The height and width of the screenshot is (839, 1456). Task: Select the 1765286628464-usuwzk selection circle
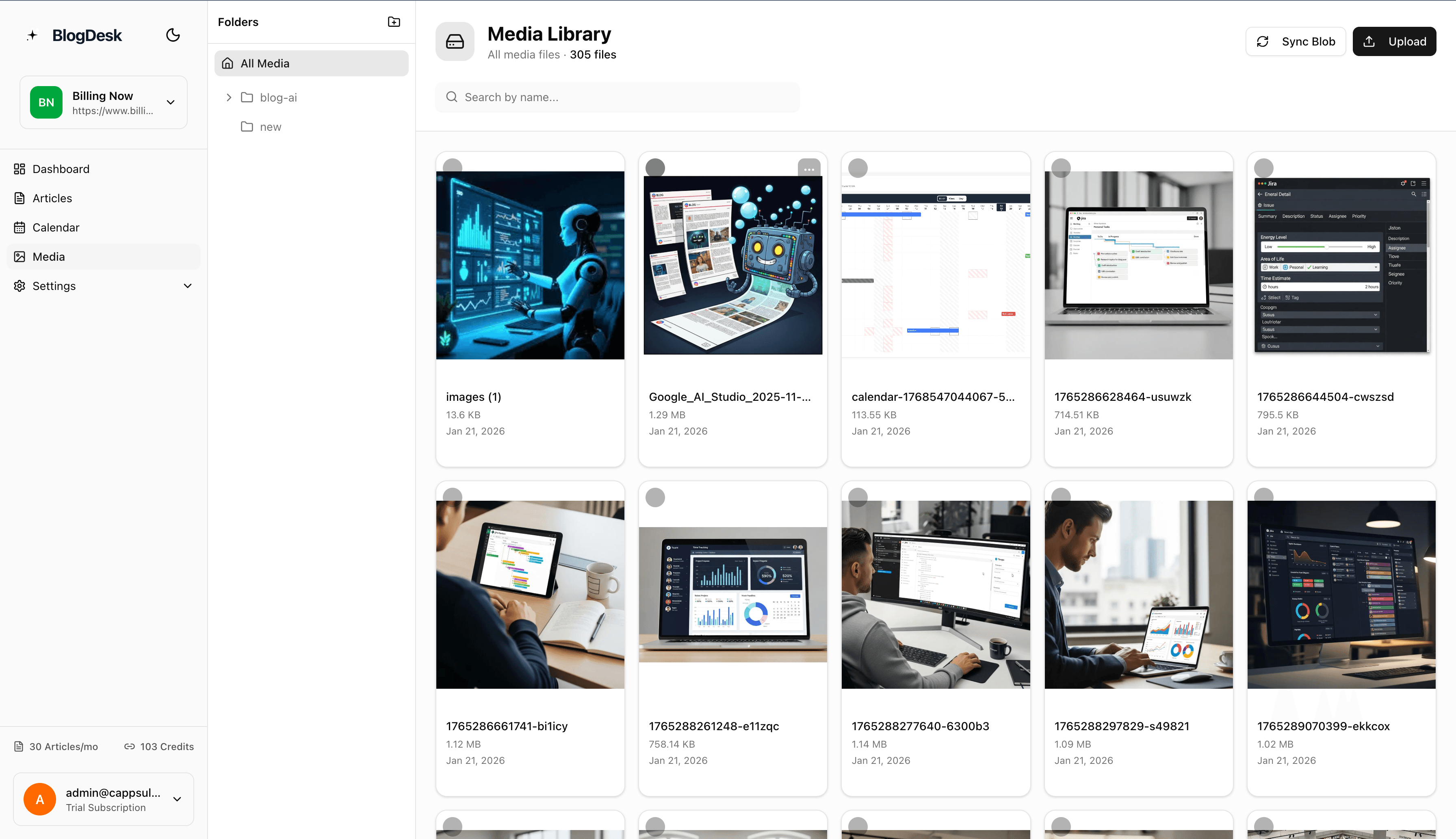click(x=1061, y=168)
